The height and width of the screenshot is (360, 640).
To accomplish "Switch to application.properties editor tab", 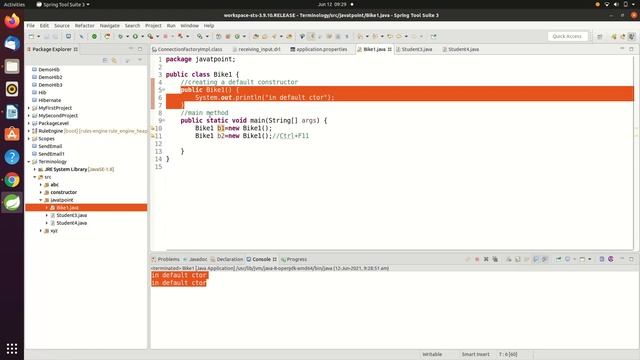I will point(318,49).
